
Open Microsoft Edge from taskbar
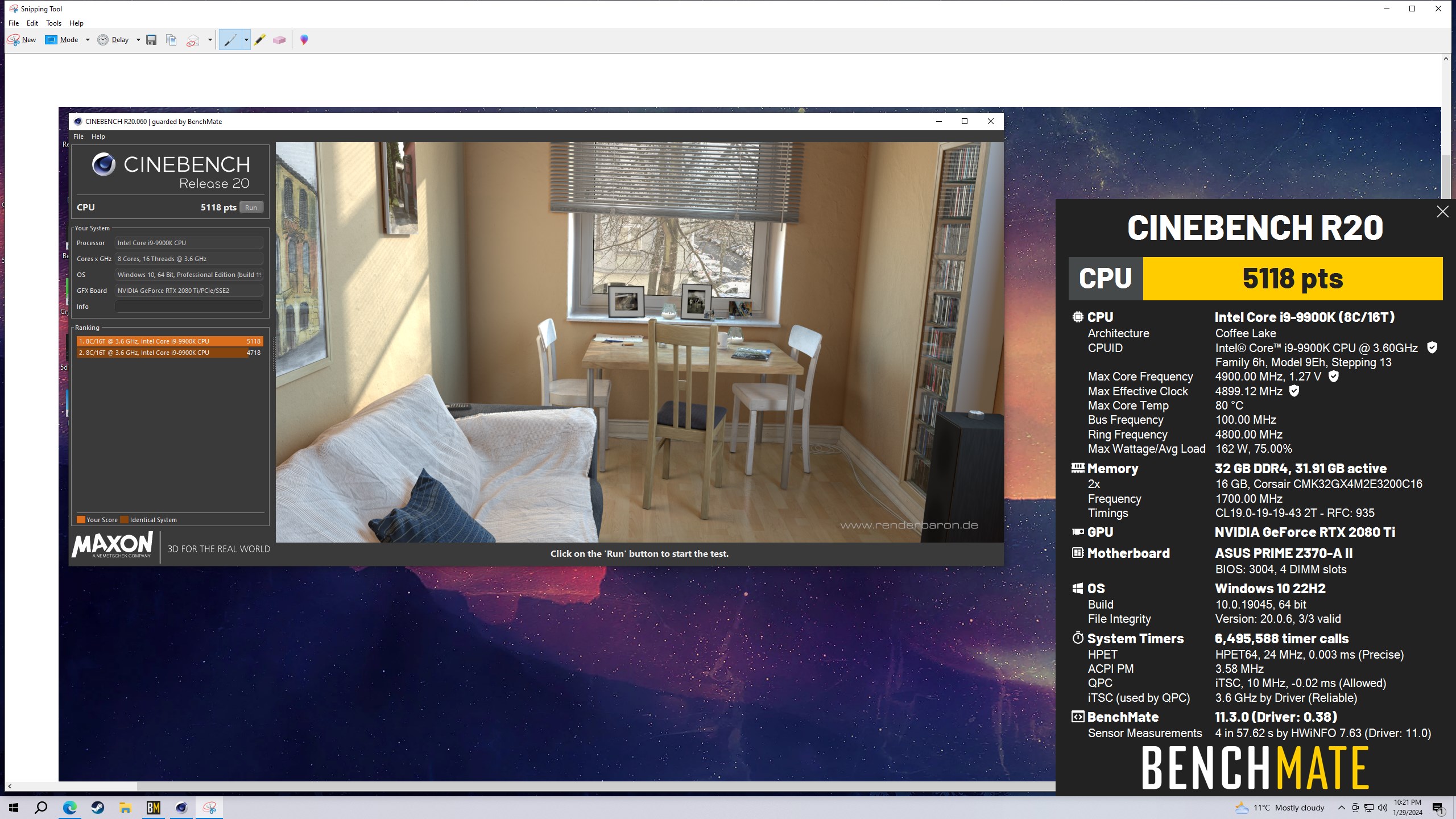pyautogui.click(x=69, y=808)
